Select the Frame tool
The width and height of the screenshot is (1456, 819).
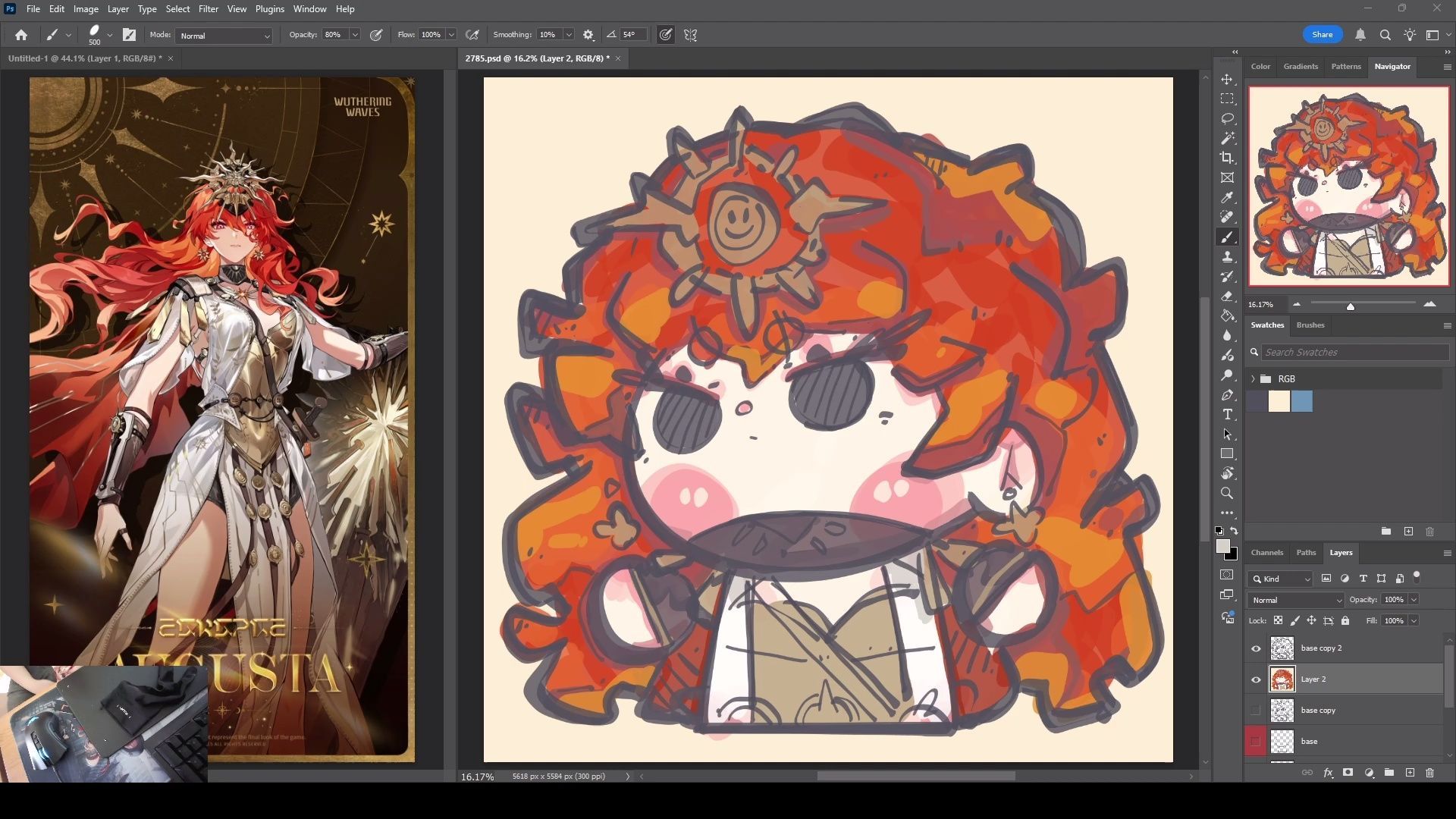pyautogui.click(x=1227, y=178)
